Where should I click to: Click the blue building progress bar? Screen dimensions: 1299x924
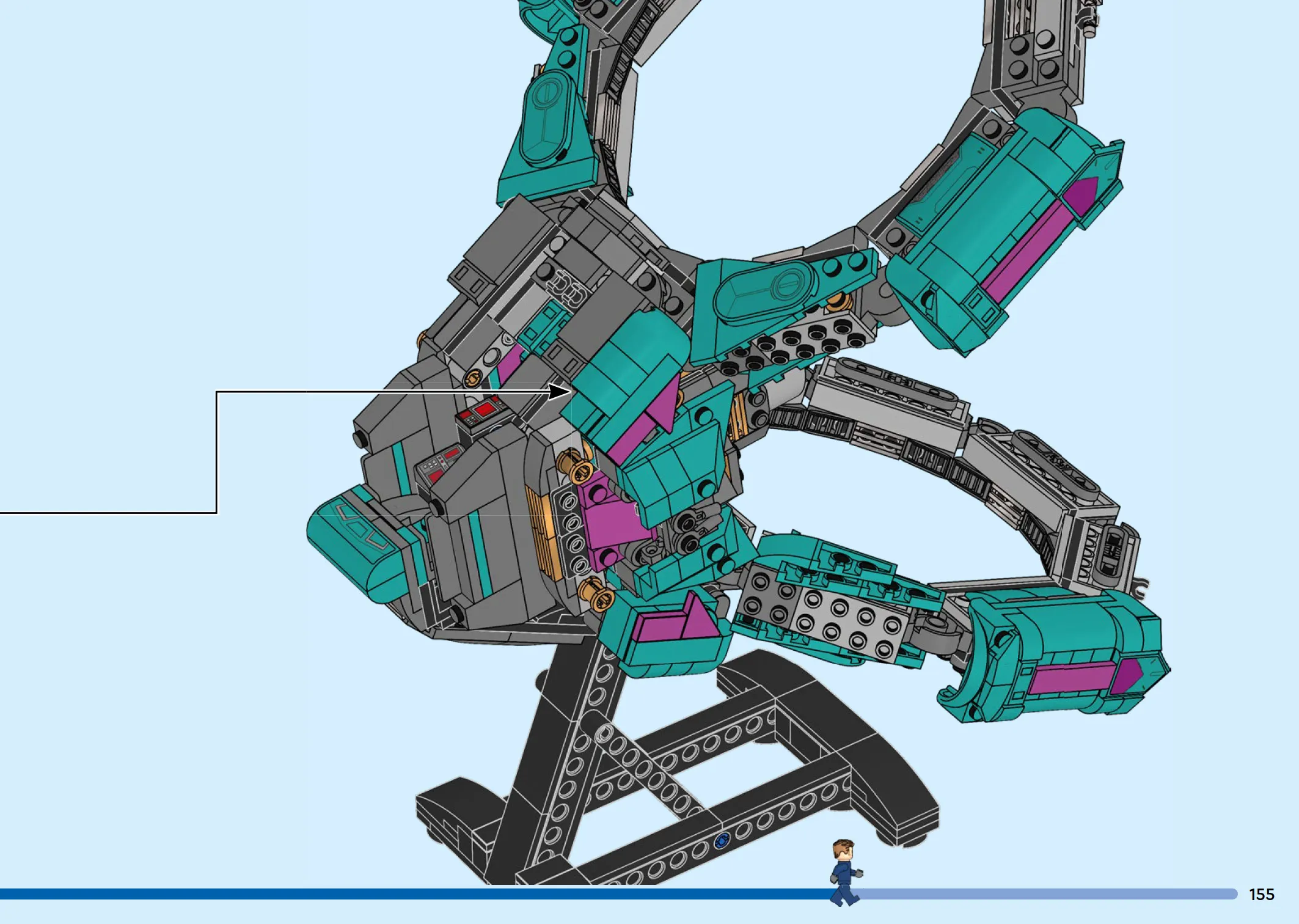(618, 894)
